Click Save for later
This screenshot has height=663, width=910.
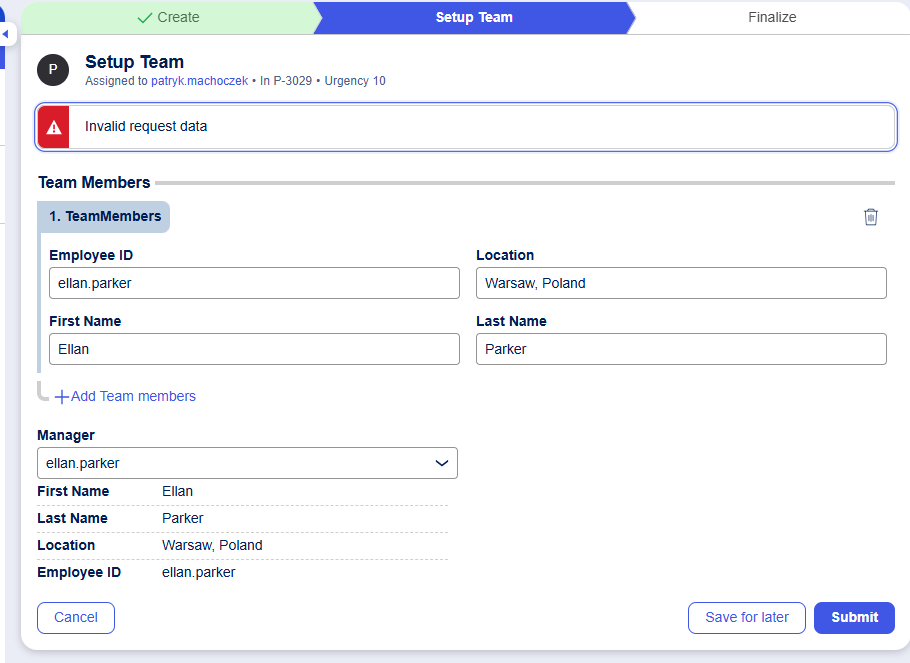[746, 617]
